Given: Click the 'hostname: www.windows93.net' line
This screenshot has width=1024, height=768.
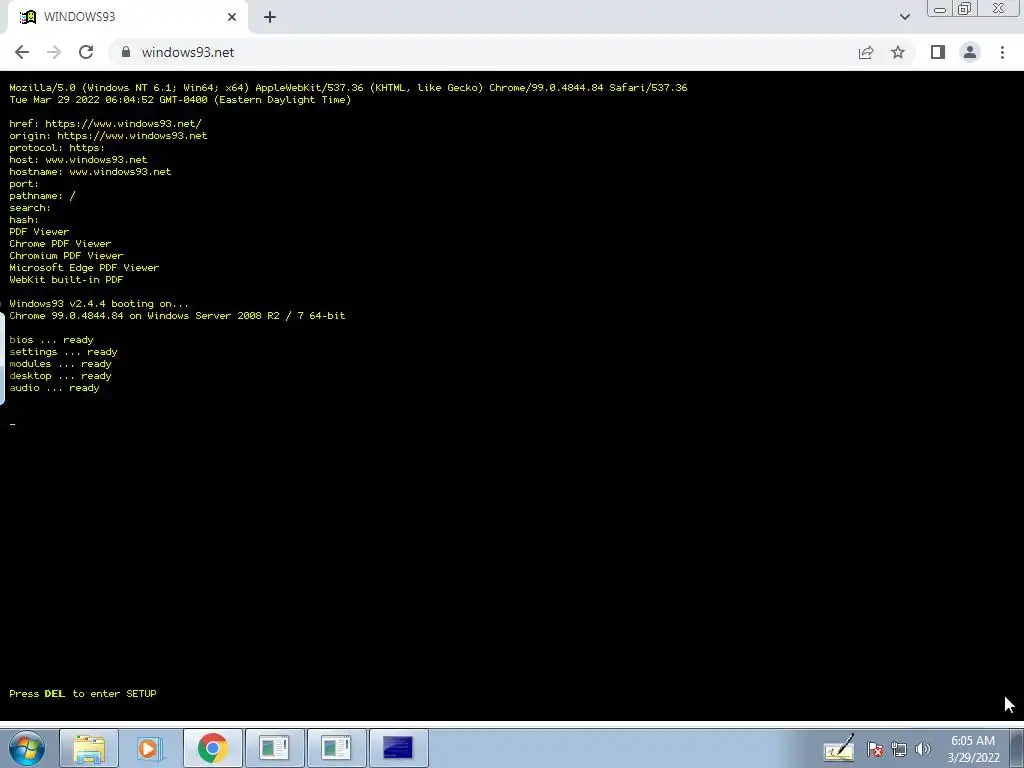Looking at the screenshot, I should tap(90, 172).
